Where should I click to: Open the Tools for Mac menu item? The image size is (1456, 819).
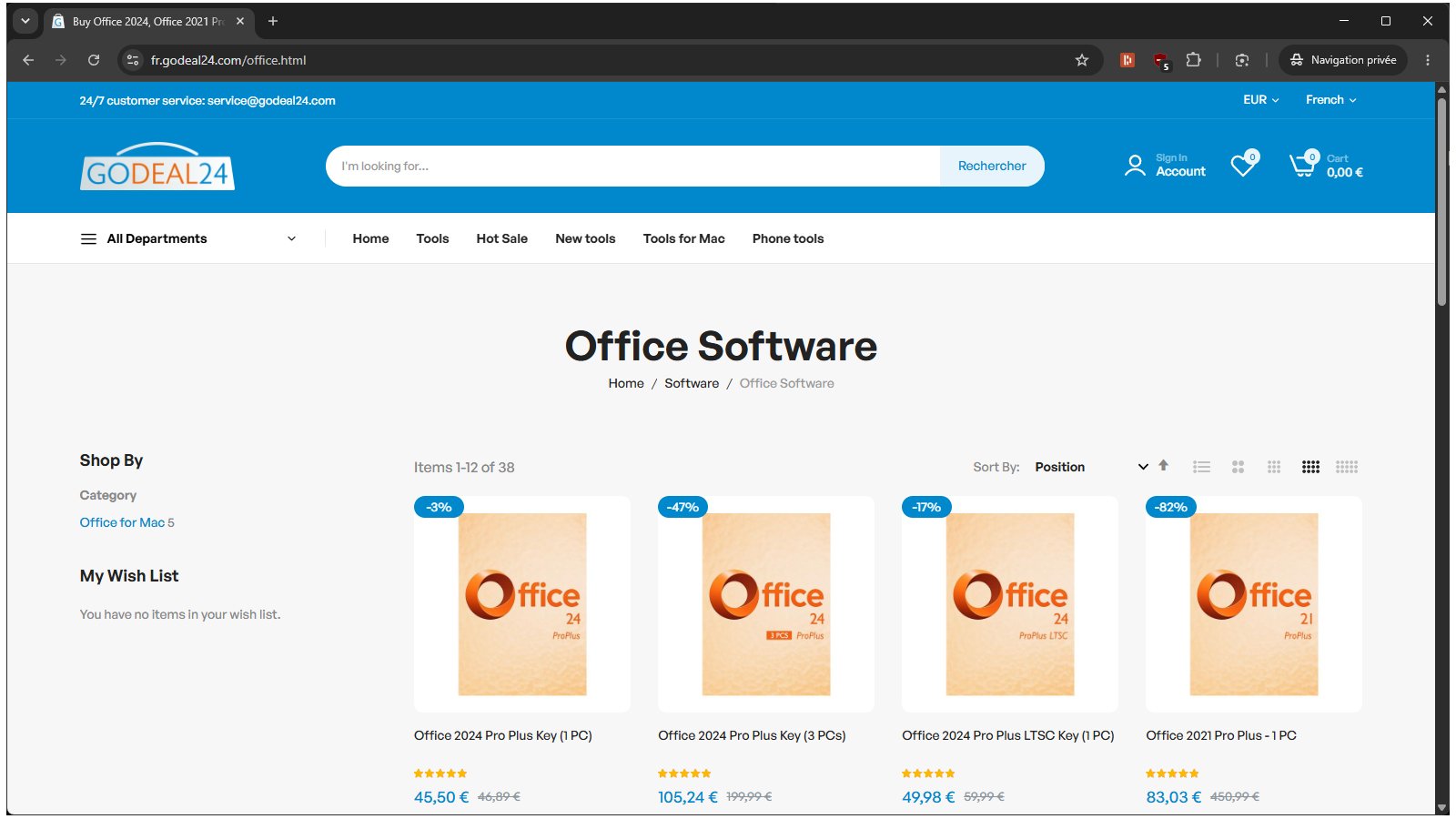tap(683, 238)
